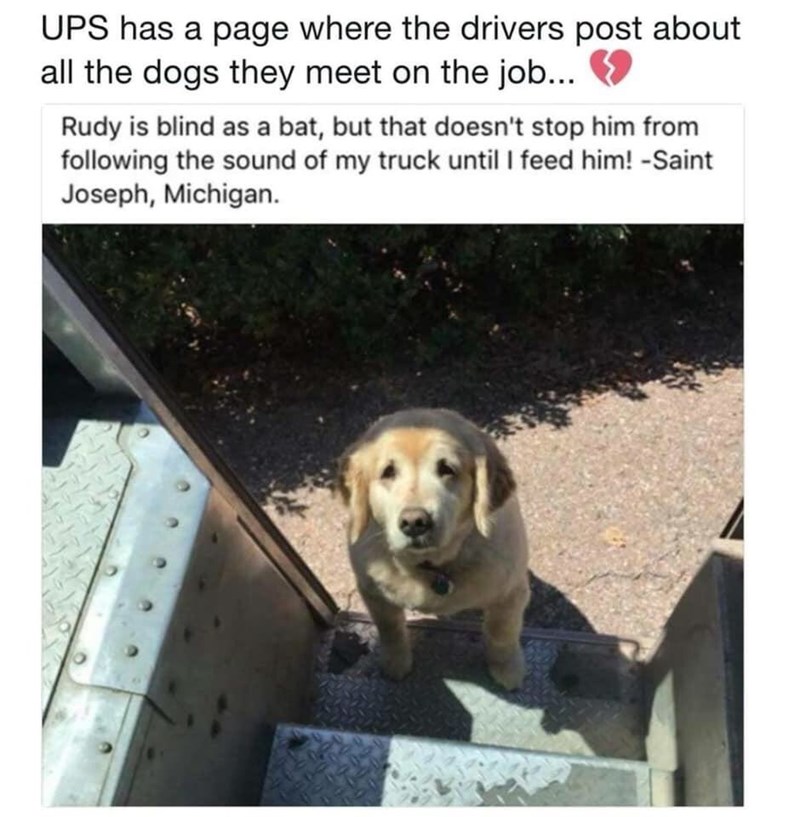This screenshot has height=817, width=800.
Task: Click the word "following" in the caption
Action: 115,162
